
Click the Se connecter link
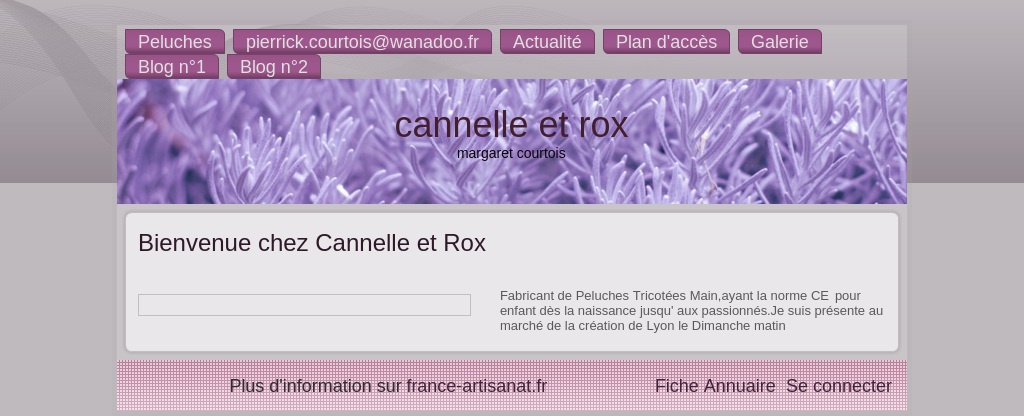(839, 386)
